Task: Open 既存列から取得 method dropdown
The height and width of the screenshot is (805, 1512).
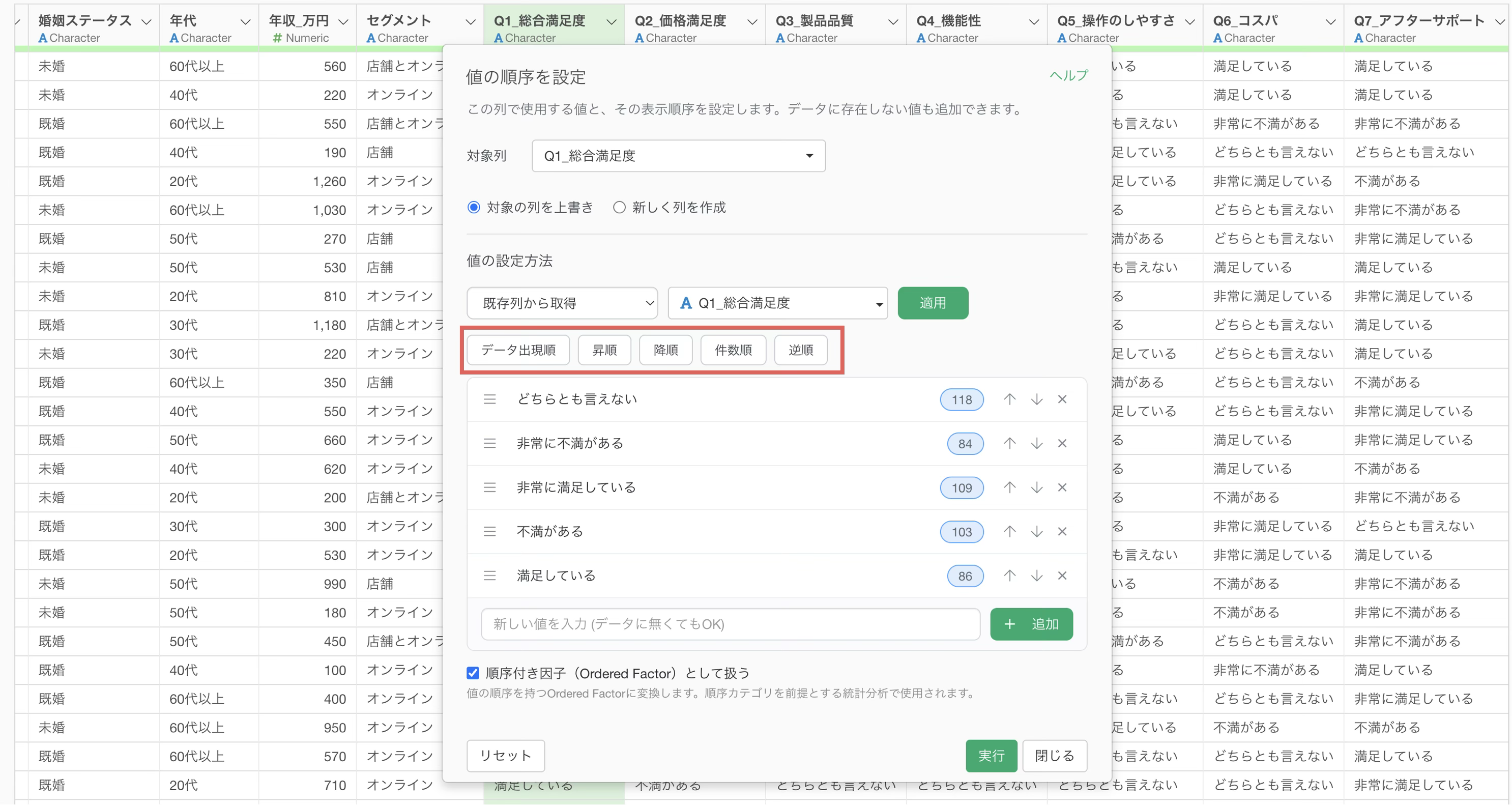Action: [562, 303]
